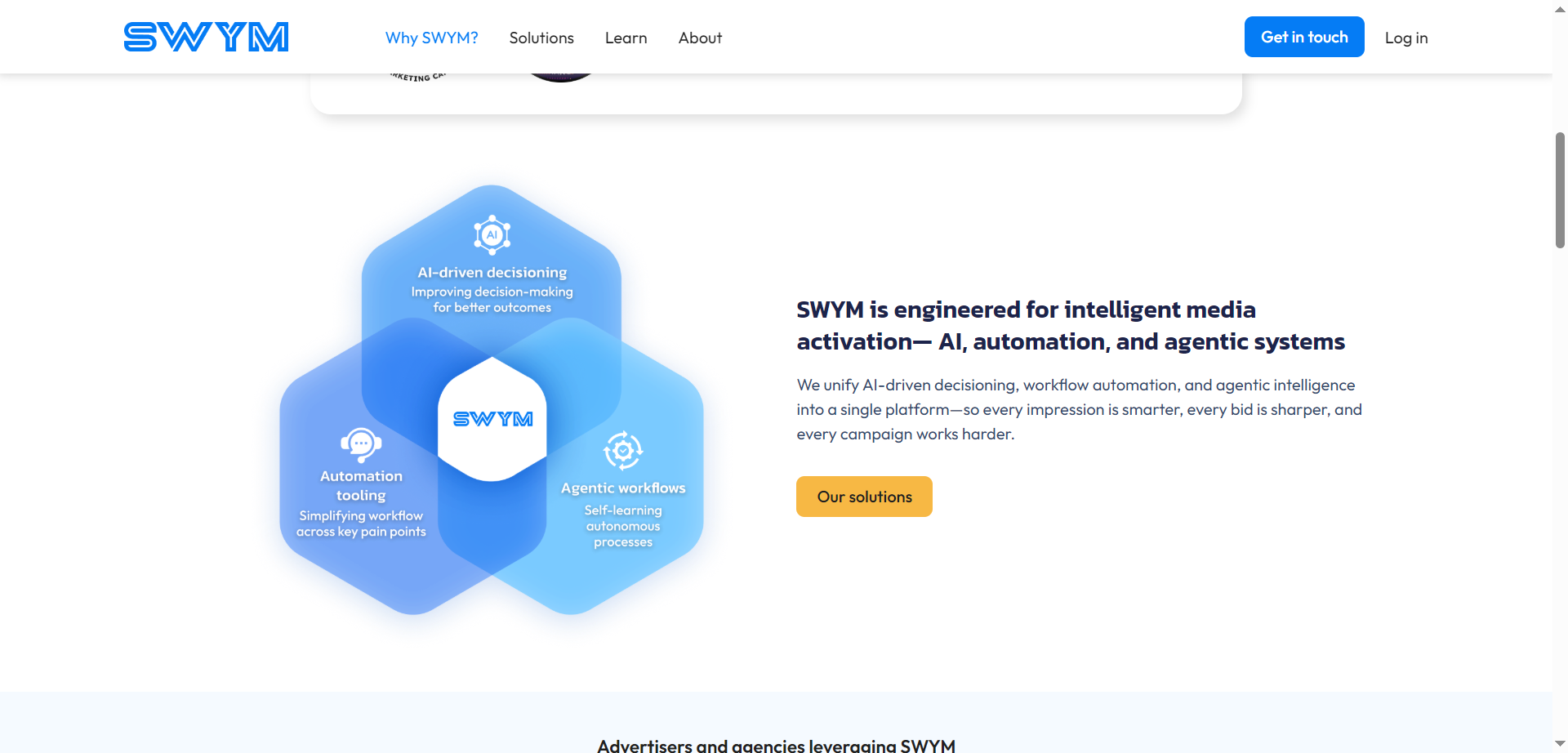
Task: Open the Solutions navigation item
Action: [x=541, y=38]
